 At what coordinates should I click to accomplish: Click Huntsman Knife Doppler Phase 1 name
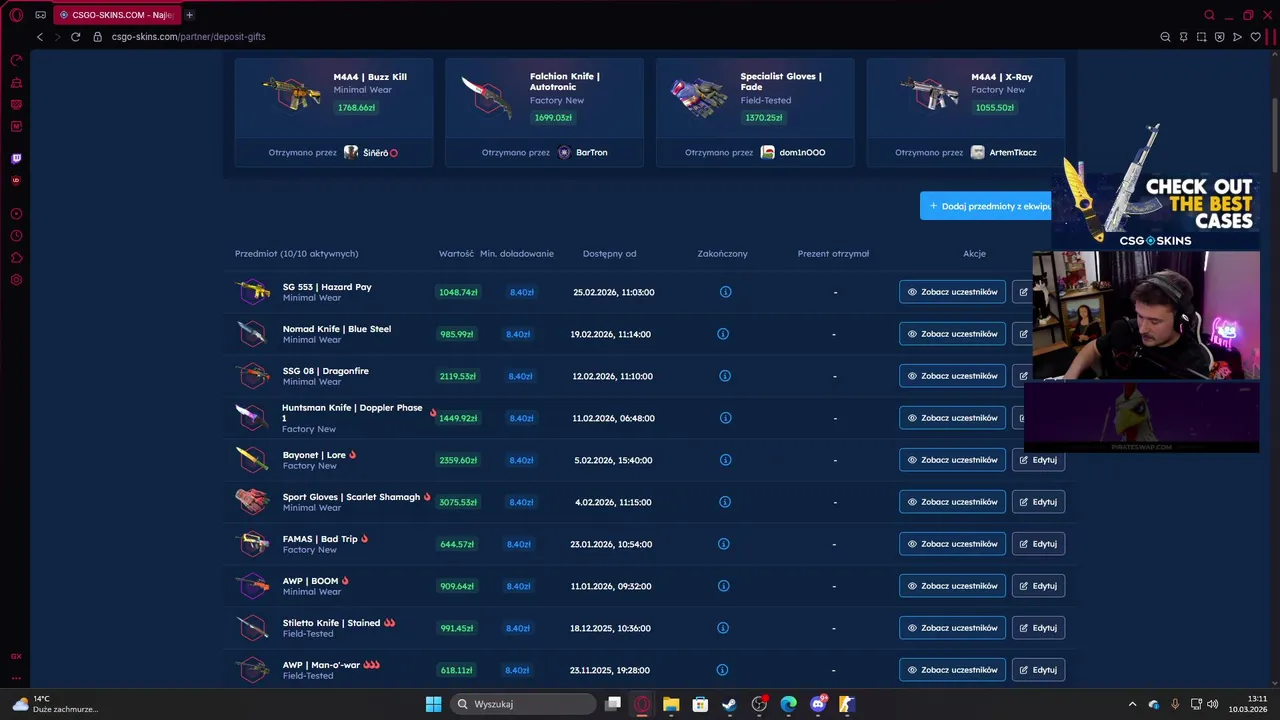click(x=352, y=412)
